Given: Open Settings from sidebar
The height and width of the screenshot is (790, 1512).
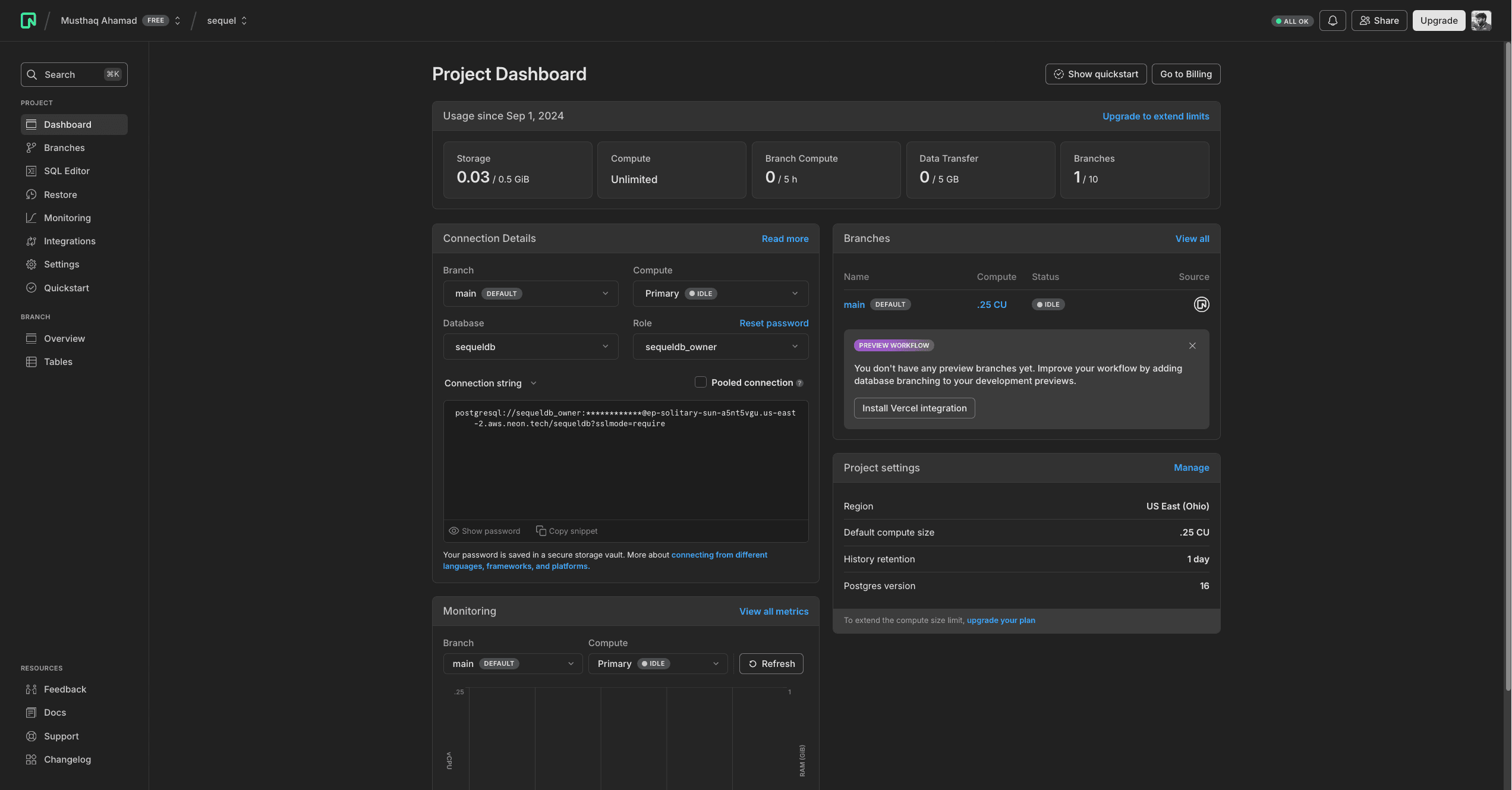Looking at the screenshot, I should tap(74, 264).
